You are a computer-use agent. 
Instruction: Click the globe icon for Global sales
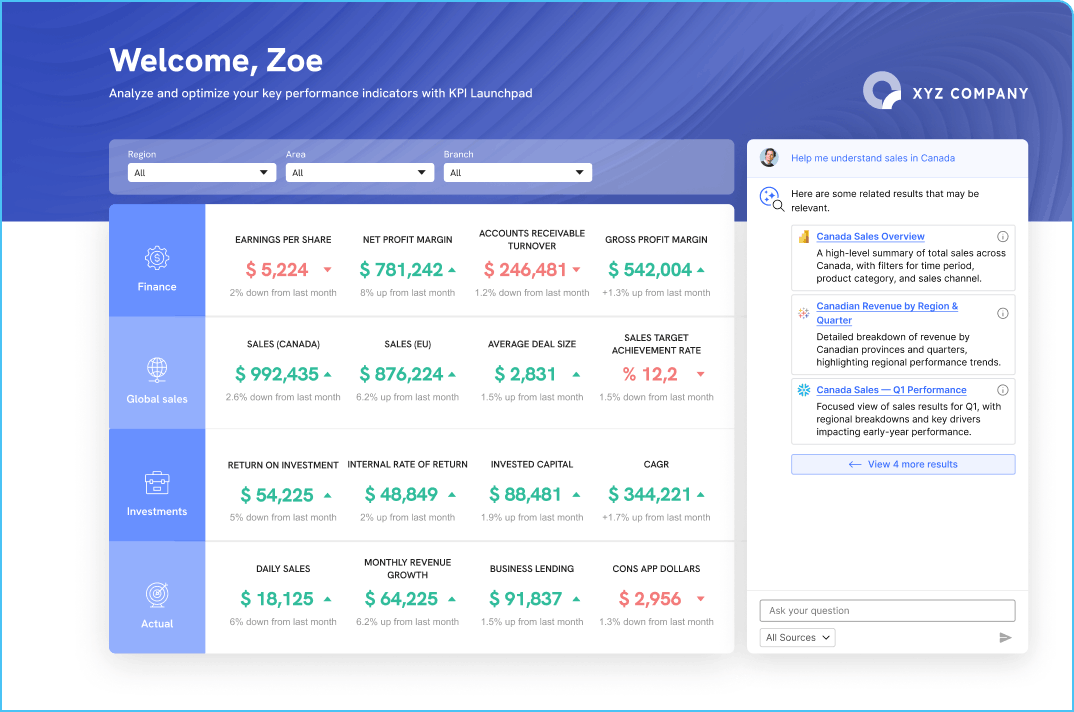156,368
